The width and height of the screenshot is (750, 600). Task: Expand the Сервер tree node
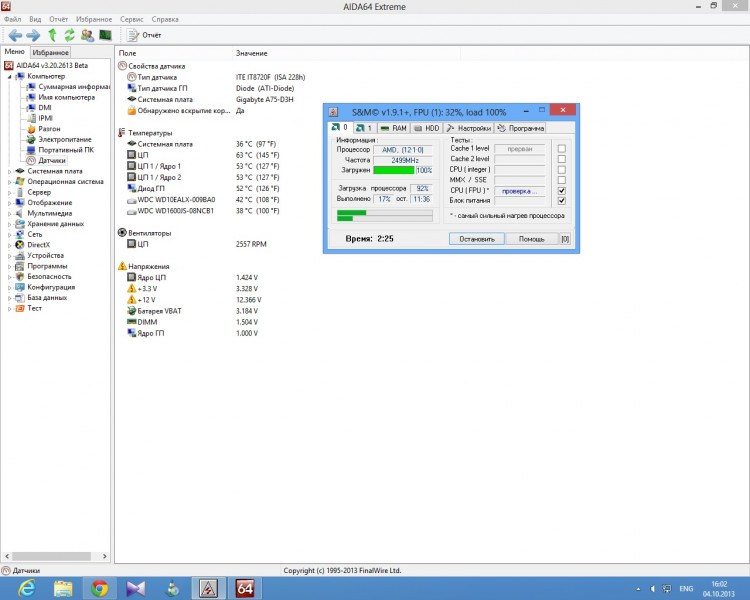tap(9, 192)
